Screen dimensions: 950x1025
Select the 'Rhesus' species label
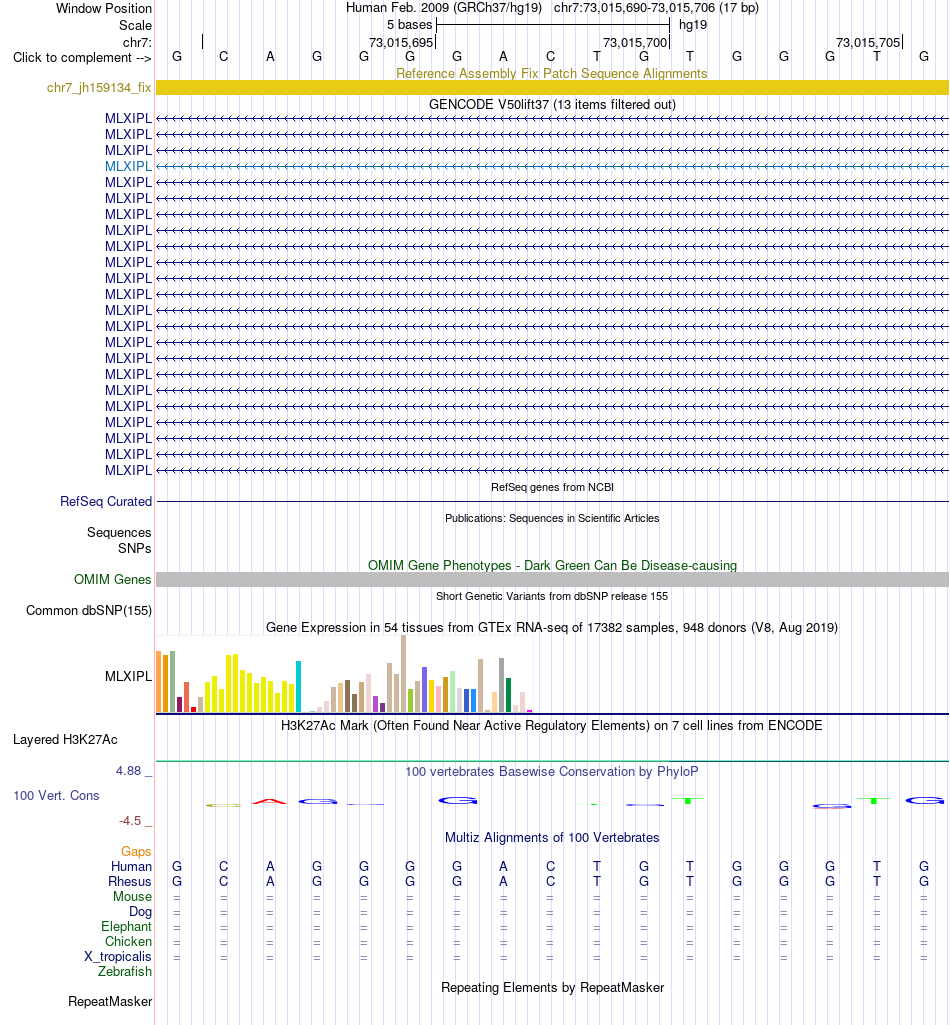(130, 881)
